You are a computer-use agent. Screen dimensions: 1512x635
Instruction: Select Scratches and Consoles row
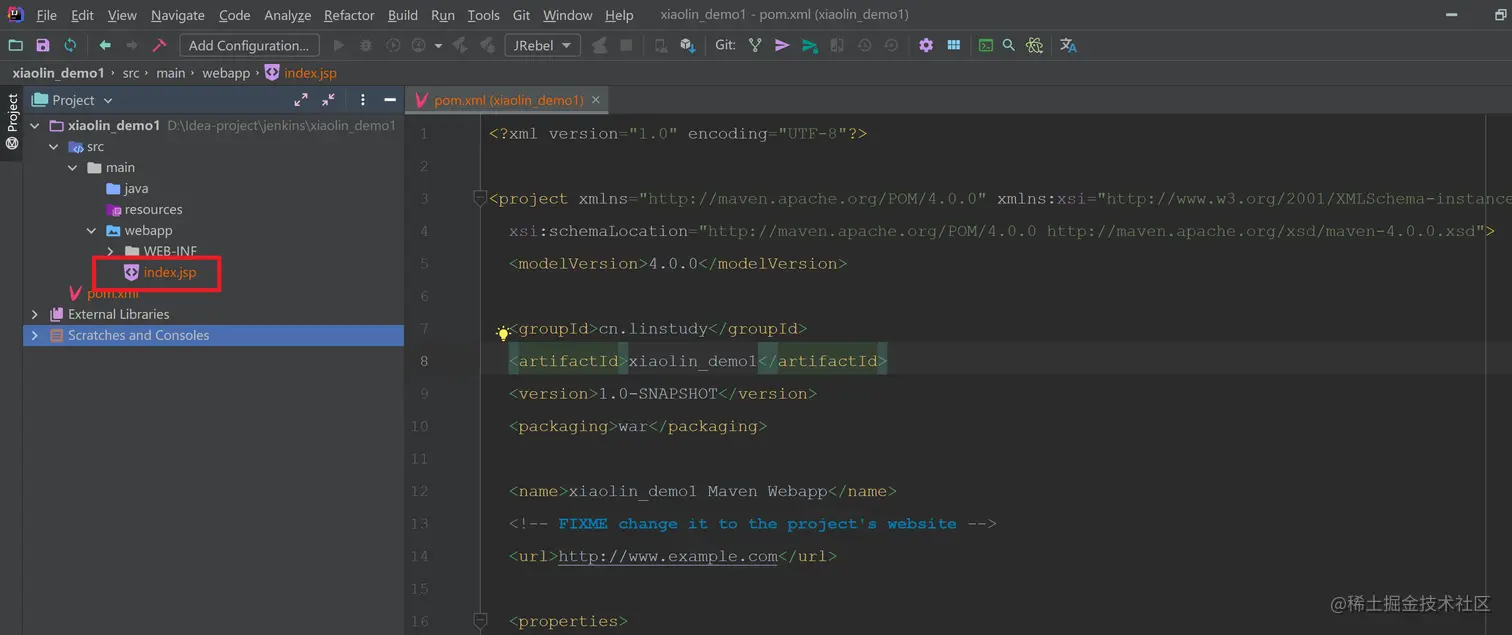pos(213,336)
